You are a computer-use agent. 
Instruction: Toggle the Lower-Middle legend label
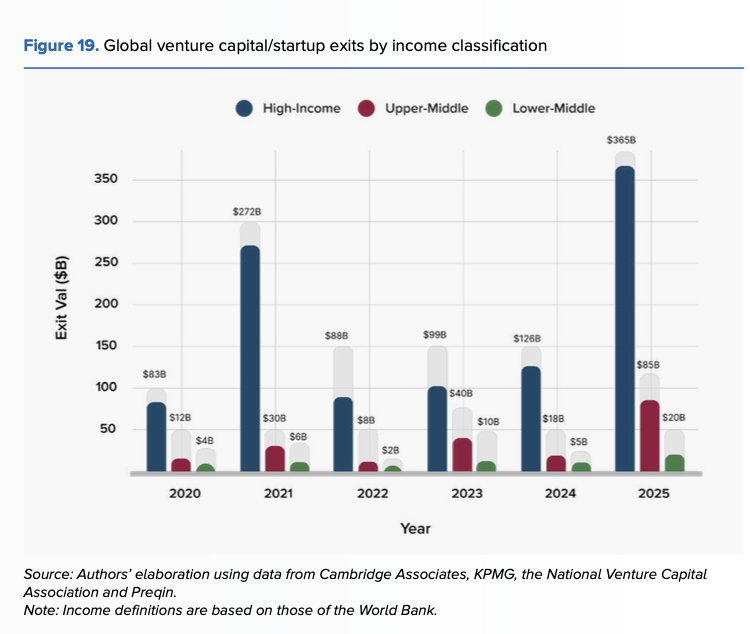pyautogui.click(x=554, y=108)
